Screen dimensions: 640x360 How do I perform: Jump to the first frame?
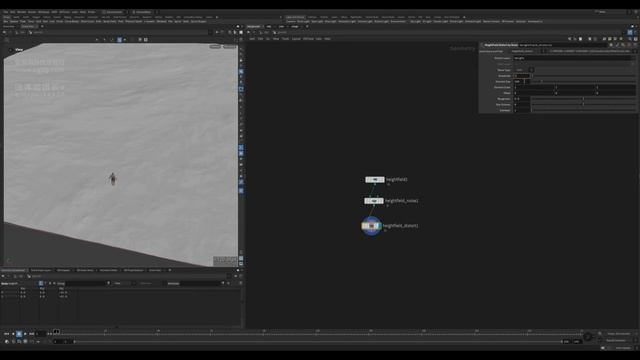click(x=6, y=333)
